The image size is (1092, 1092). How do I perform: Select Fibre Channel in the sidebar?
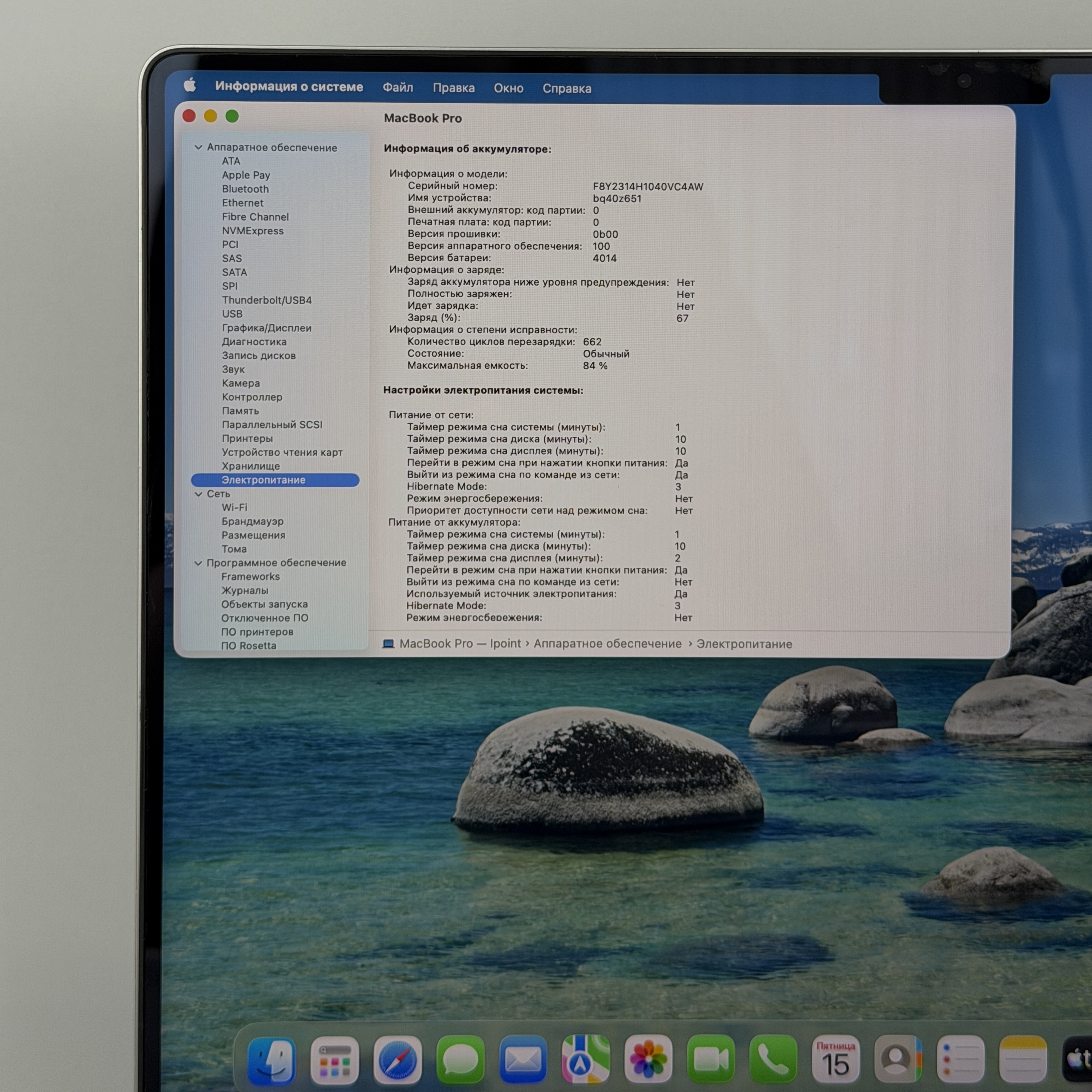[256, 217]
